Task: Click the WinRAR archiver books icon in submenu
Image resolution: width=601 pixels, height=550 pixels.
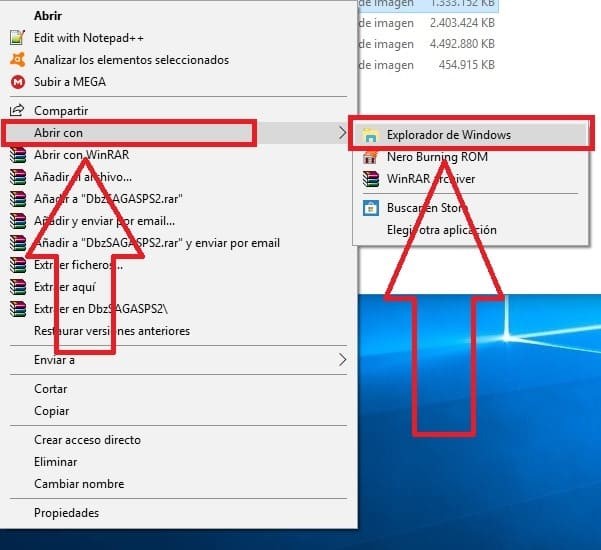Action: point(371,179)
